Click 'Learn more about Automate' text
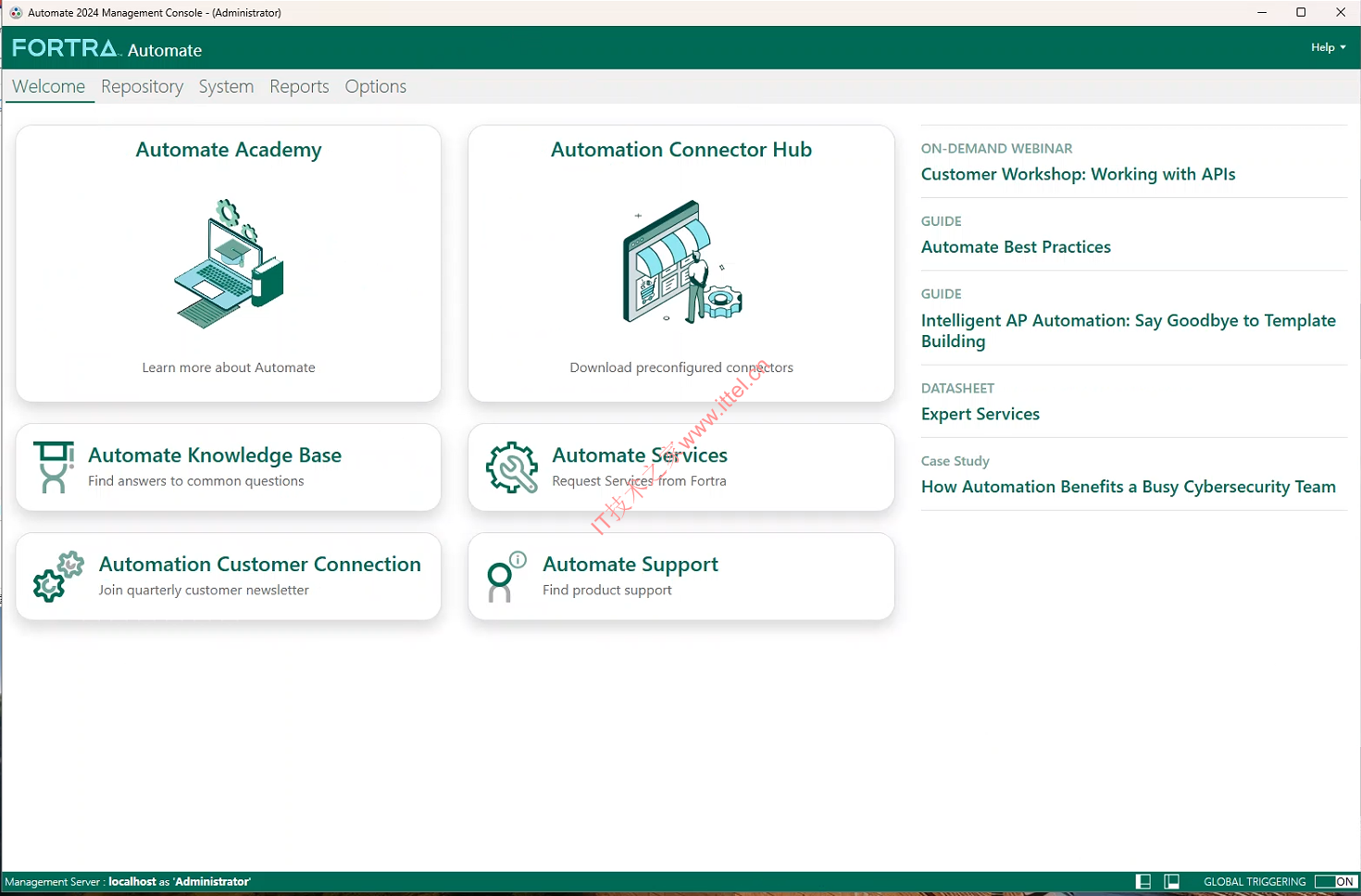Screen dimensions: 1361x896 (x=229, y=367)
